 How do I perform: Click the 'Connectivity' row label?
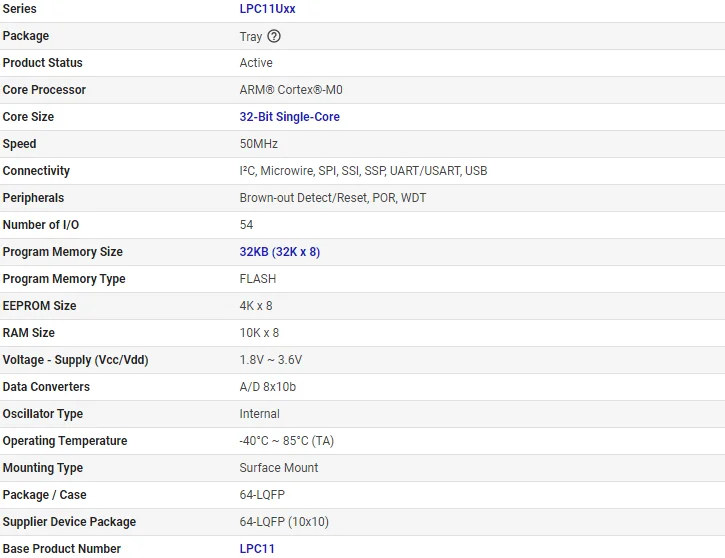click(x=36, y=171)
